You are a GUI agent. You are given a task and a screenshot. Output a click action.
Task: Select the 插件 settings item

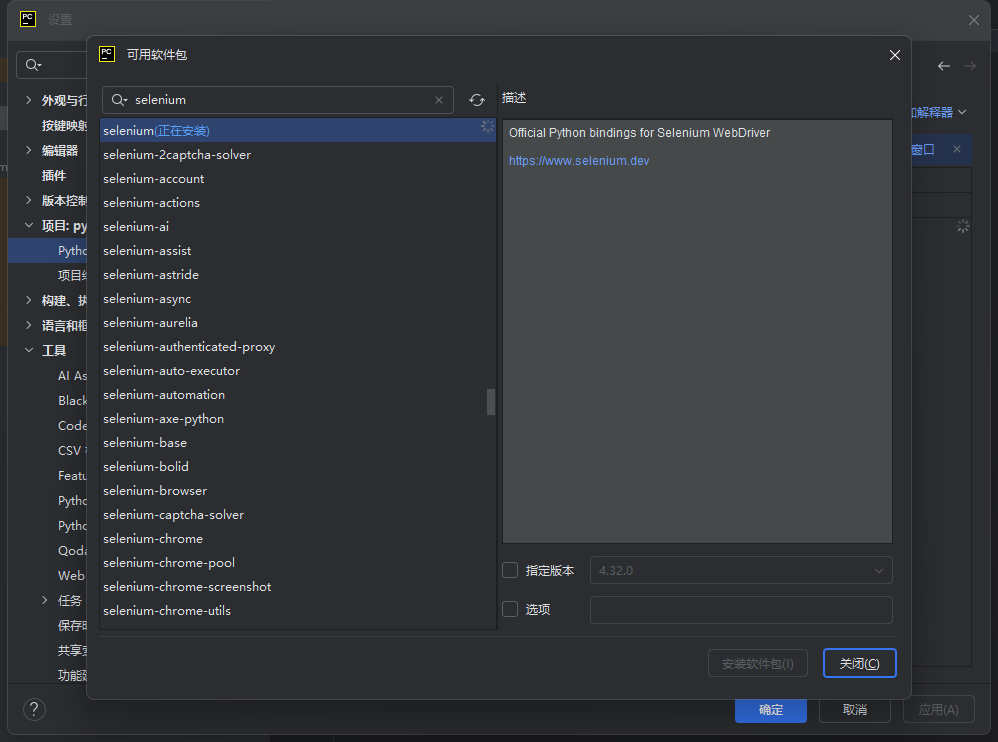[x=53, y=176]
